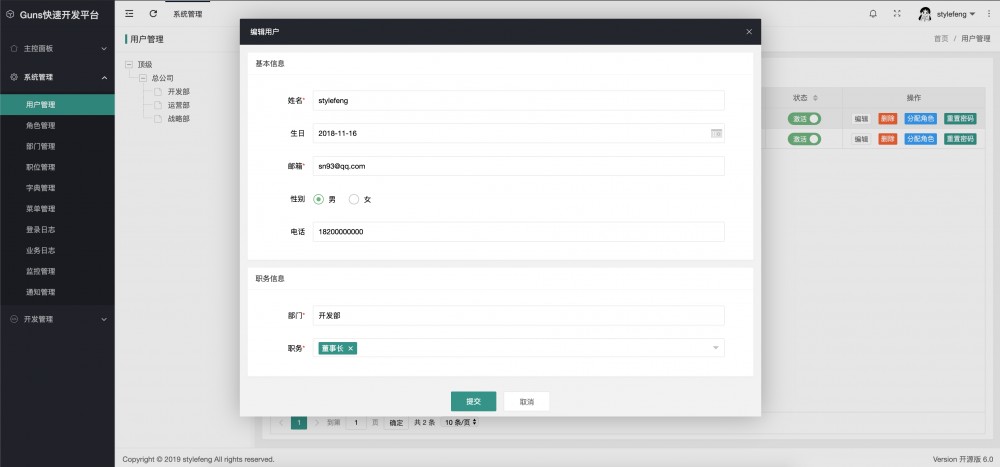This screenshot has width=1000, height=467.
Task: Click the 部门 input field
Action: [x=518, y=315]
